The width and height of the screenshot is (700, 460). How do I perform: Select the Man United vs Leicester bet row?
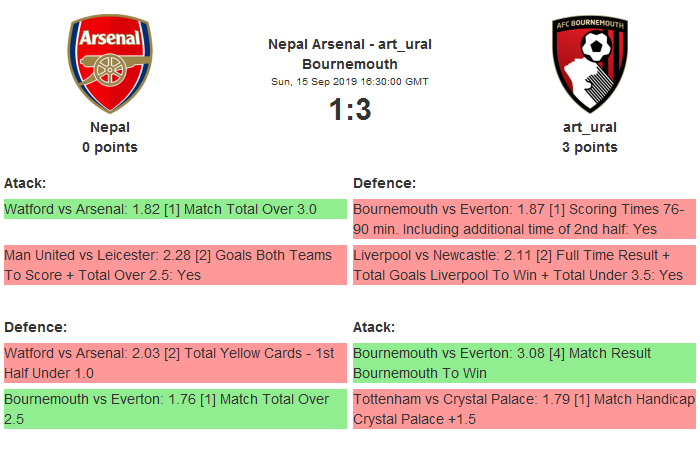click(x=175, y=265)
